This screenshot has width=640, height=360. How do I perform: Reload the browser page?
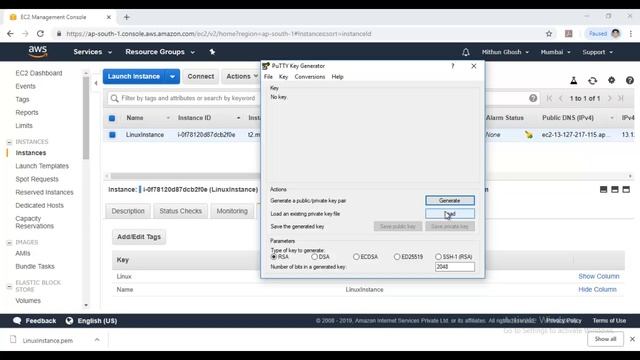pos(40,34)
